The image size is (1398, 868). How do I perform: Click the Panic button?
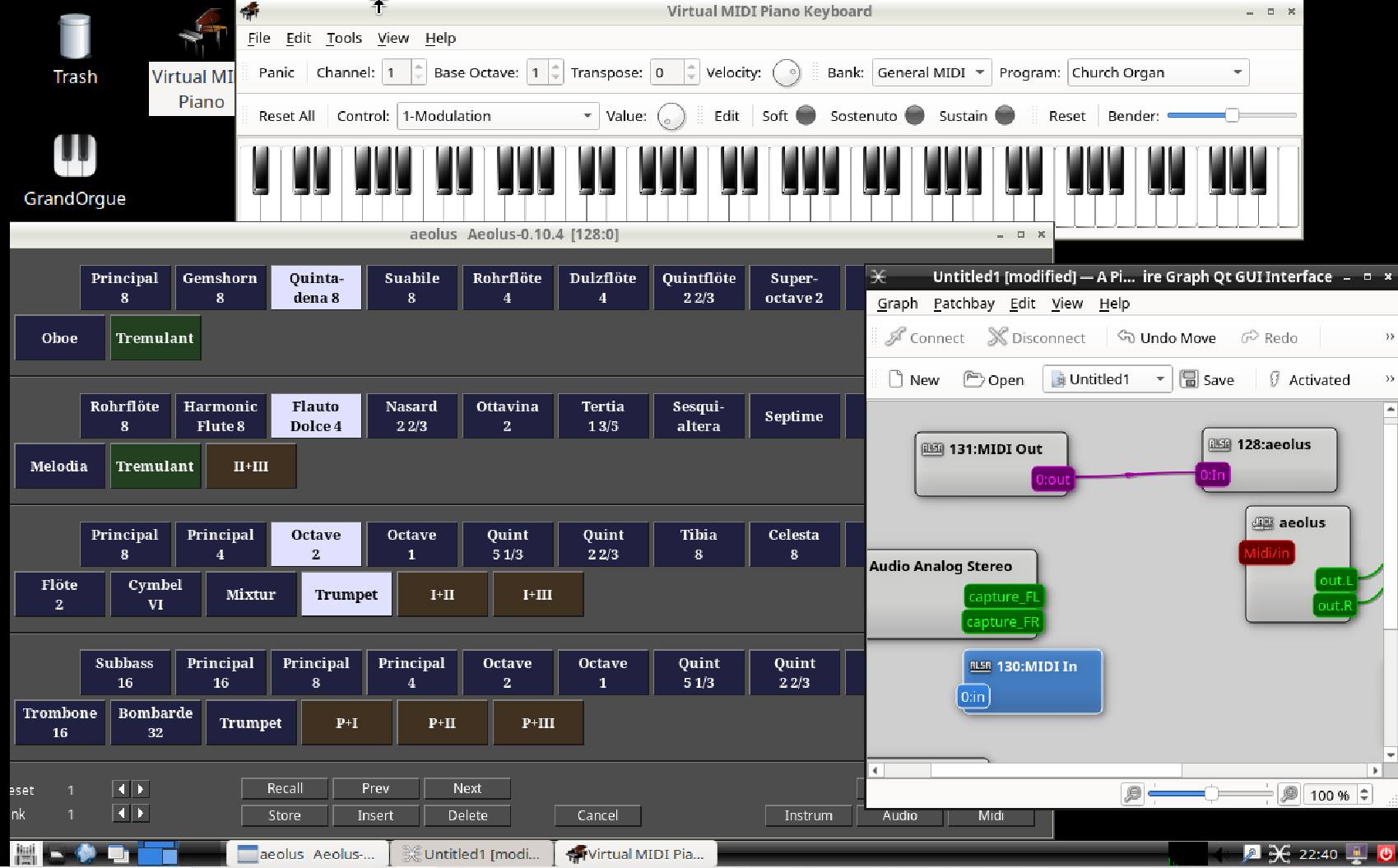click(x=276, y=72)
